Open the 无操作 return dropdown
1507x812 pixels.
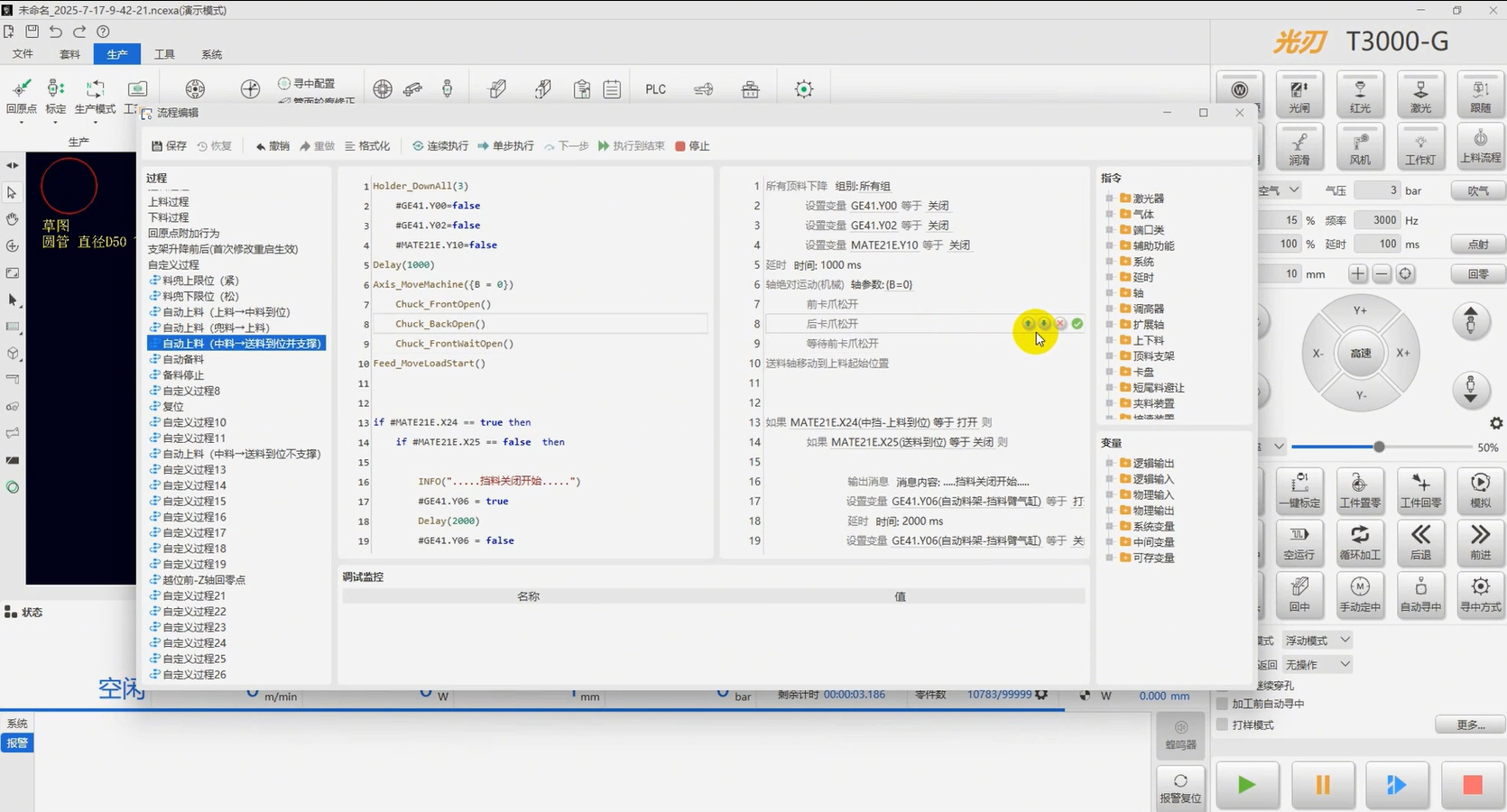click(x=1317, y=664)
